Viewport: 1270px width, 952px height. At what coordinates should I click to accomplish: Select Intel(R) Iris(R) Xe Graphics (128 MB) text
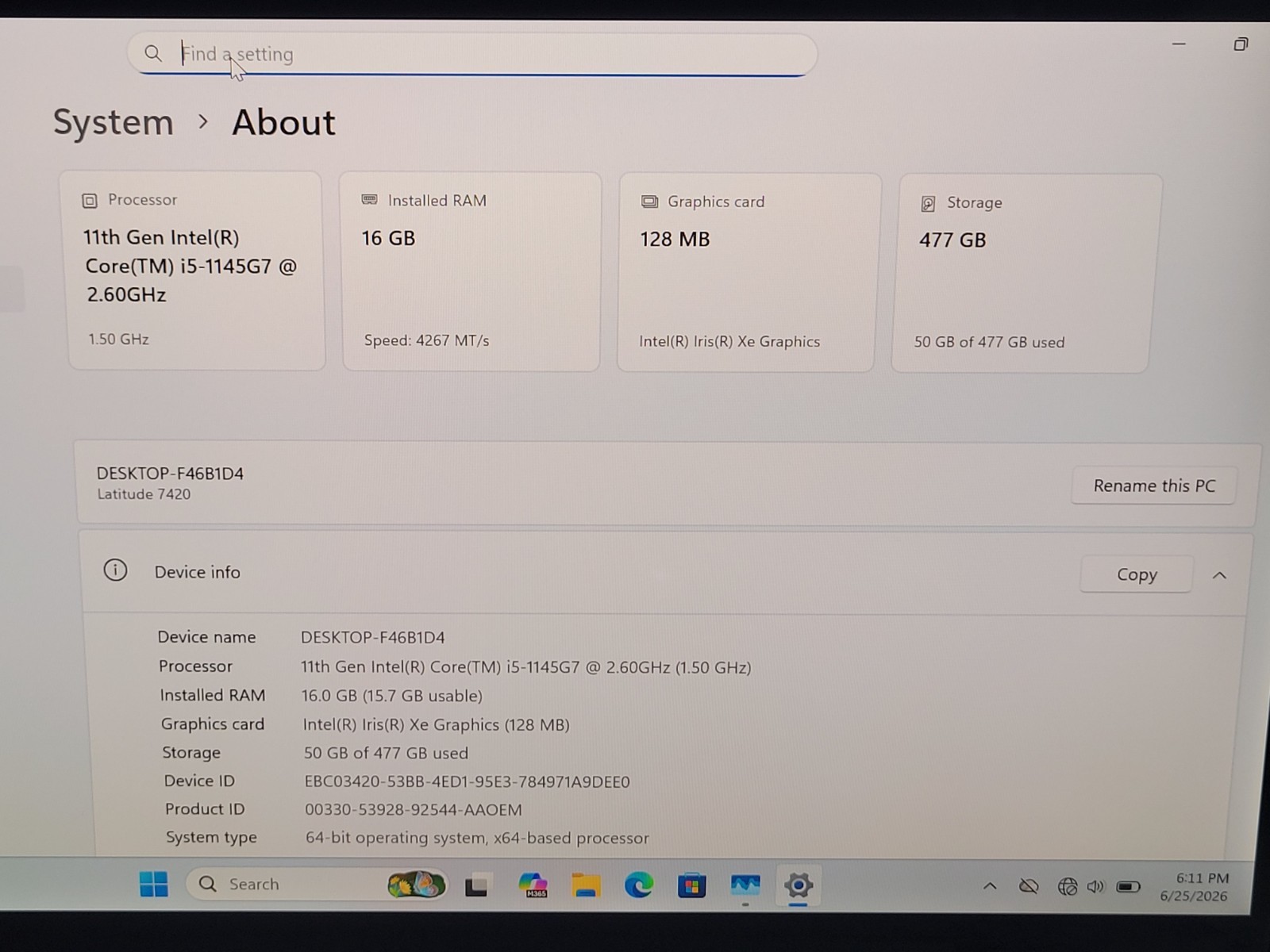(436, 724)
